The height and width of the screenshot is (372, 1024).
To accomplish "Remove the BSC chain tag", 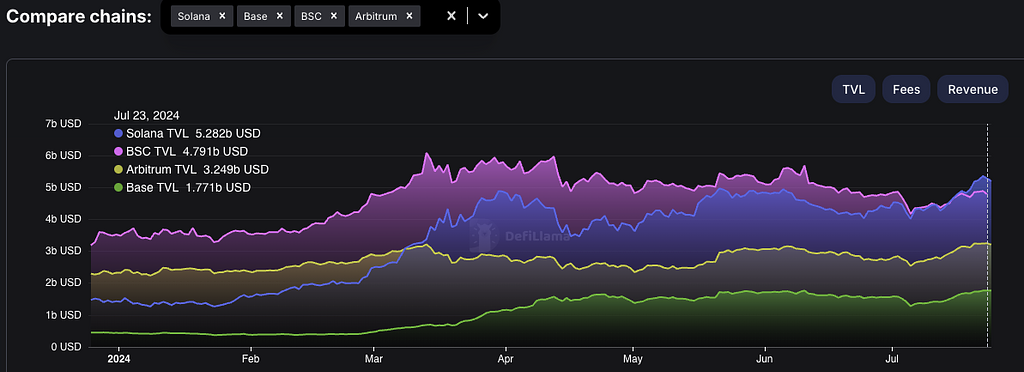I will (x=334, y=16).
